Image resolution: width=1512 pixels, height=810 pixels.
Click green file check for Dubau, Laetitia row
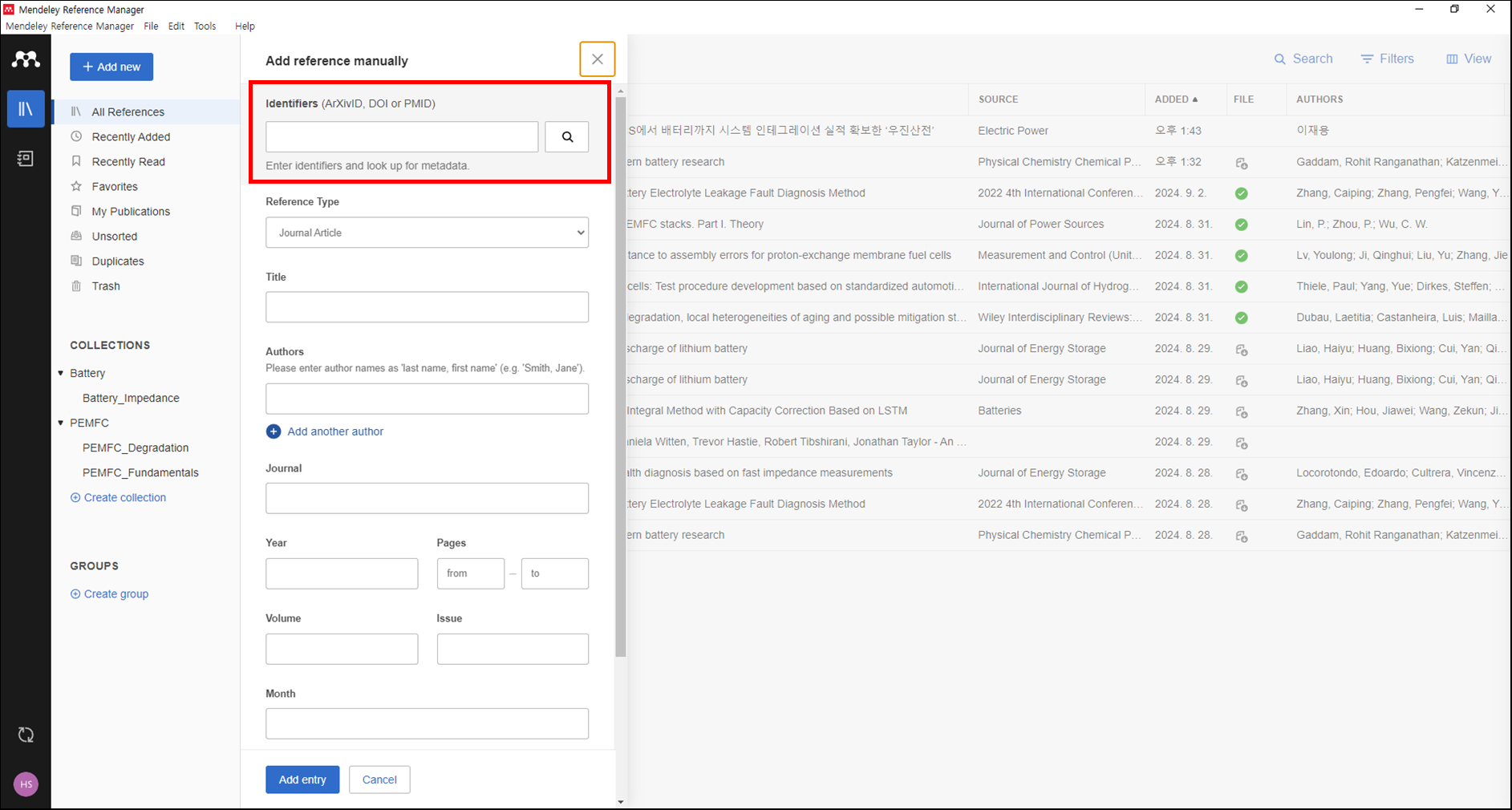pos(1242,318)
